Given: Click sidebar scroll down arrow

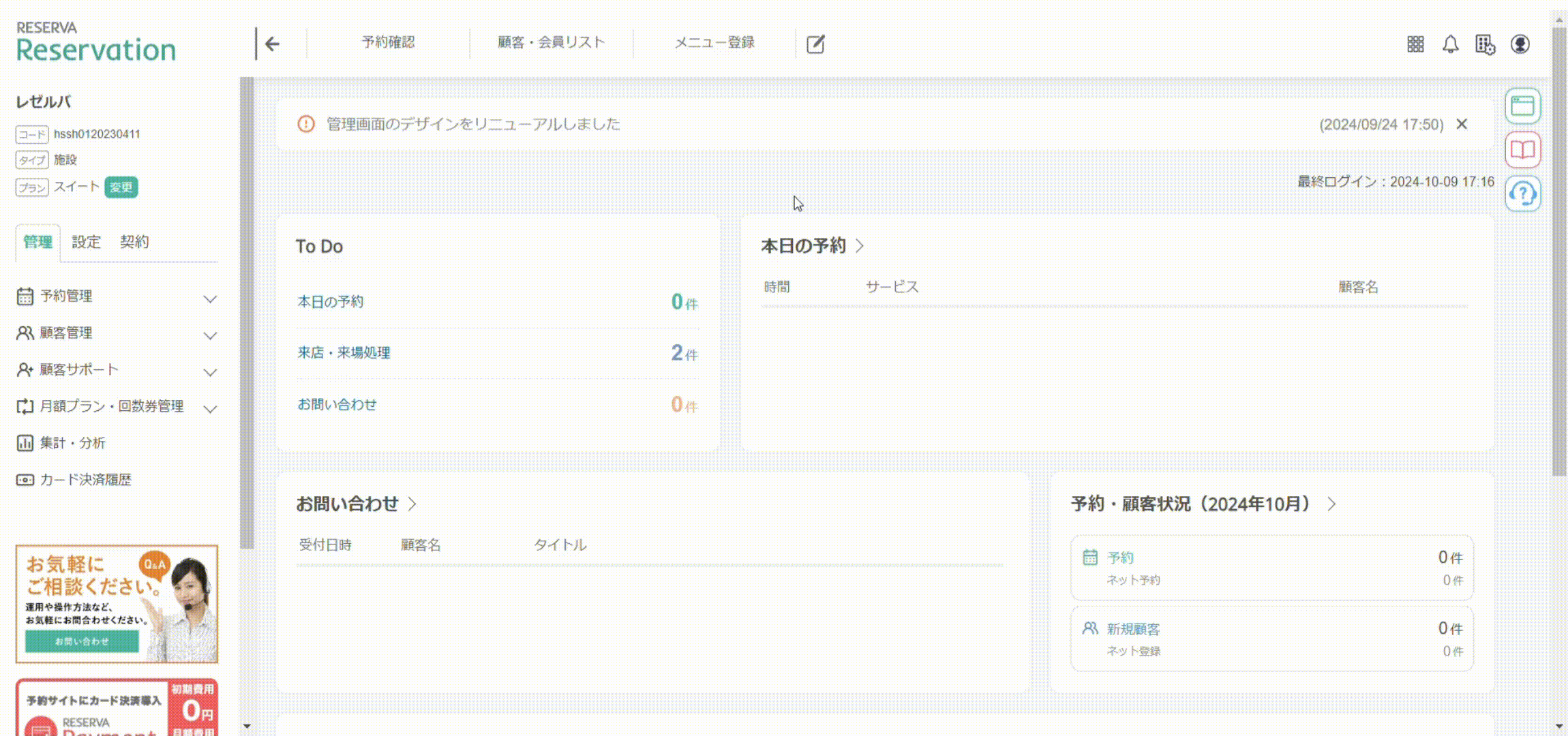Looking at the screenshot, I should (247, 726).
